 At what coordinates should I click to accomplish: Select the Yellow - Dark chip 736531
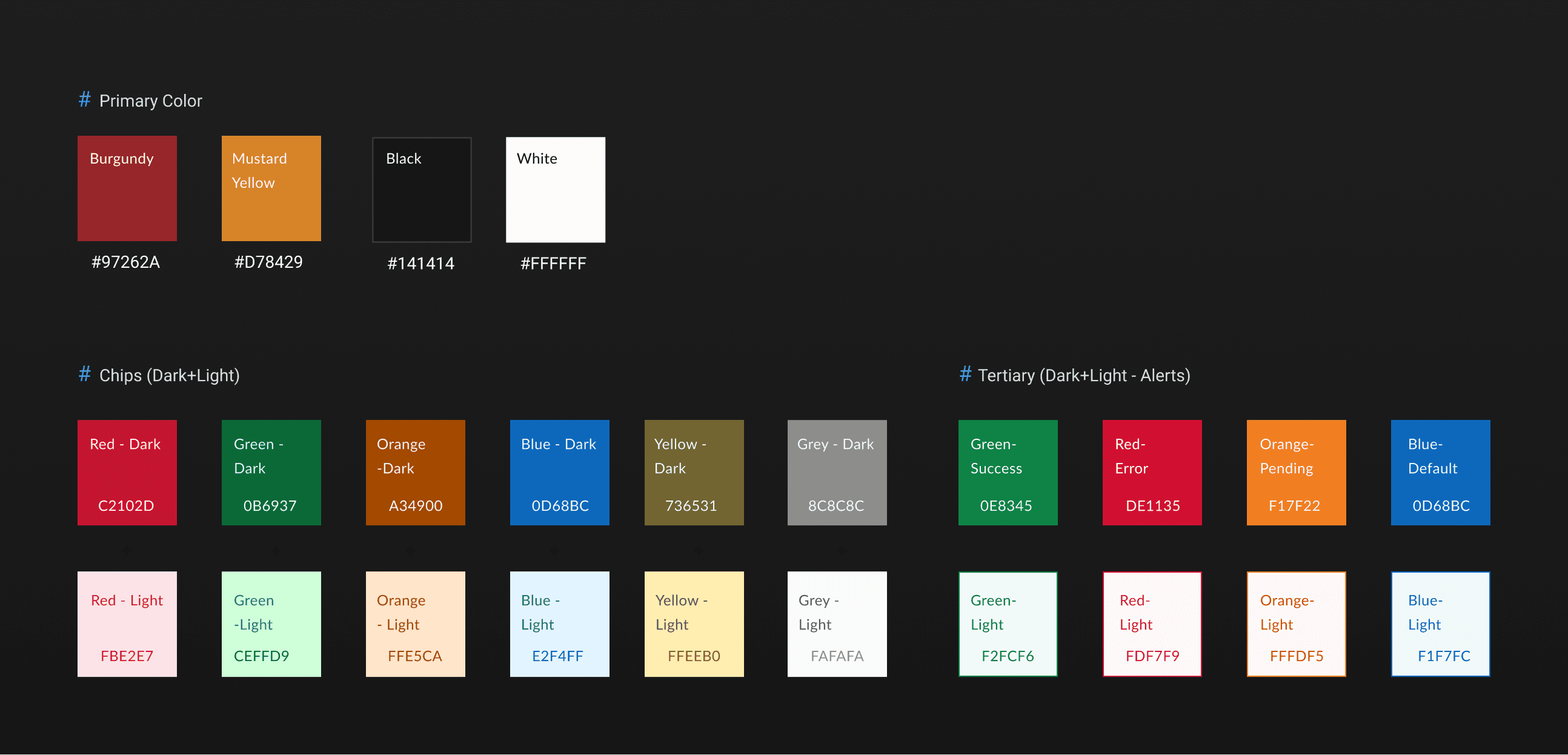pyautogui.click(x=694, y=472)
